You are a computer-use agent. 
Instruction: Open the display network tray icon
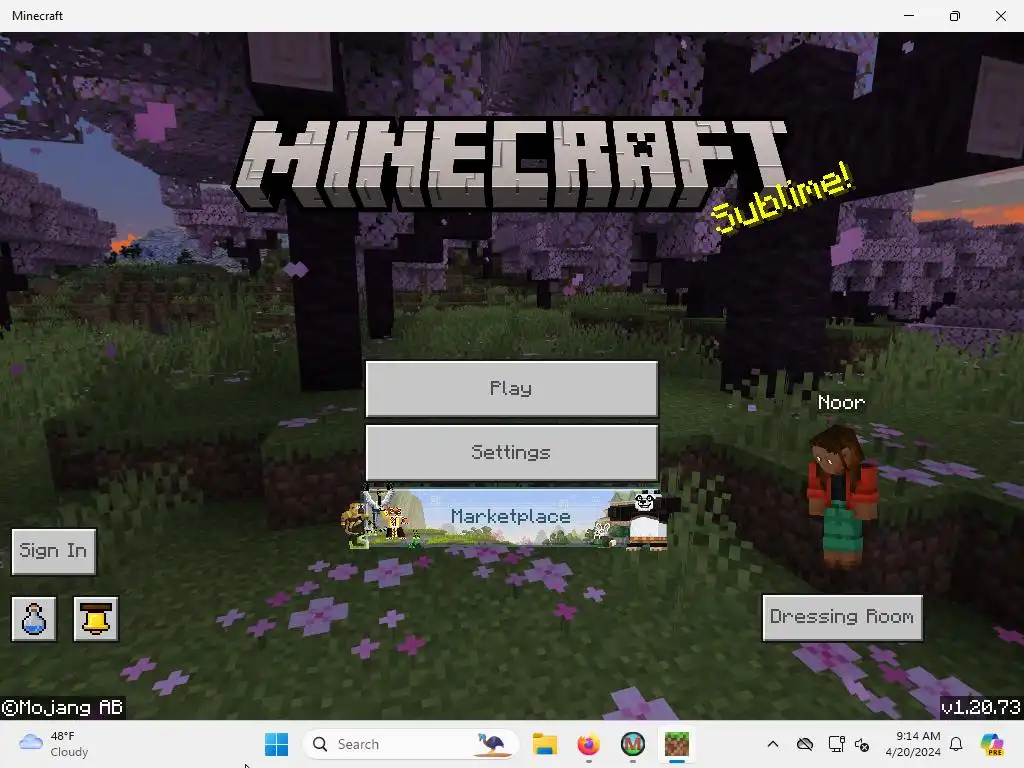[x=836, y=744]
